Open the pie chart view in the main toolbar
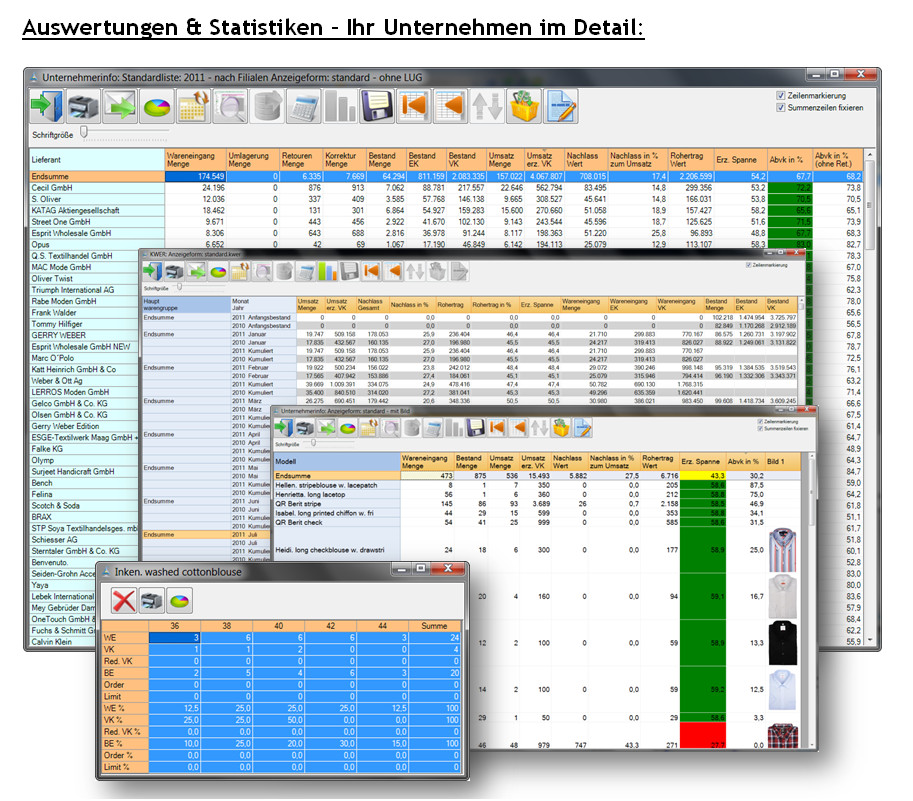913x801 pixels. (155, 106)
